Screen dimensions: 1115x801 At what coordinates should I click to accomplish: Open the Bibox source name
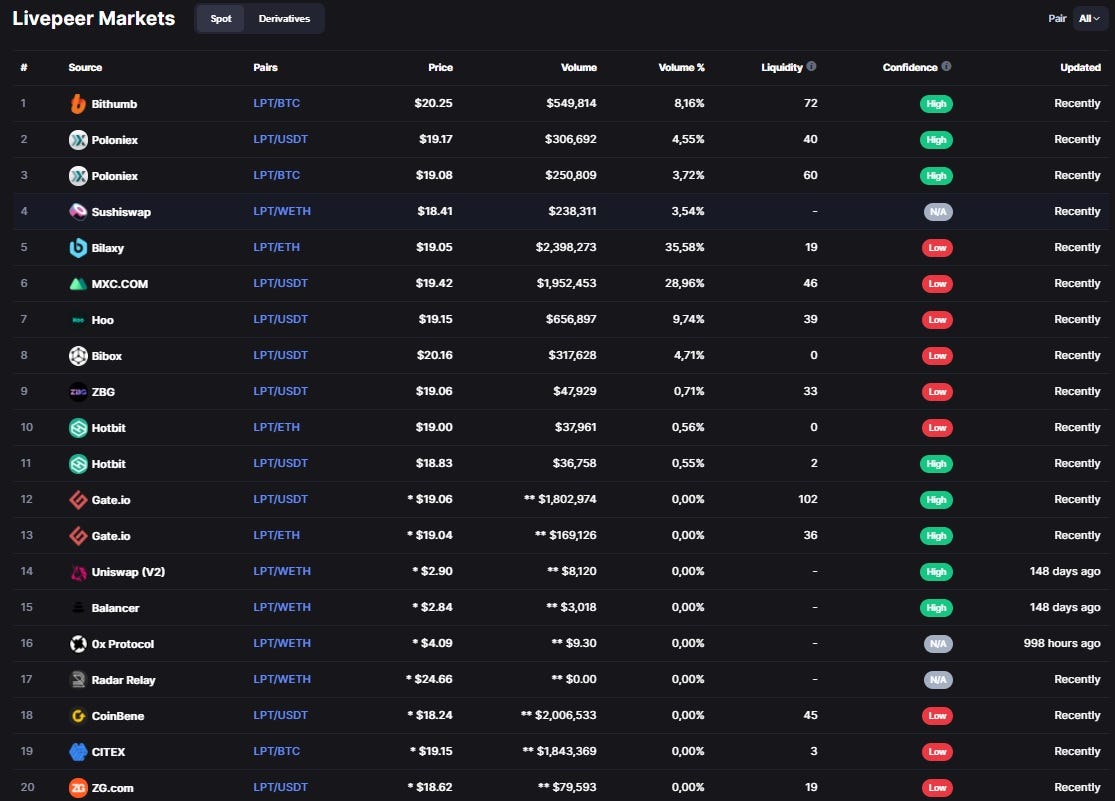pyautogui.click(x=107, y=356)
